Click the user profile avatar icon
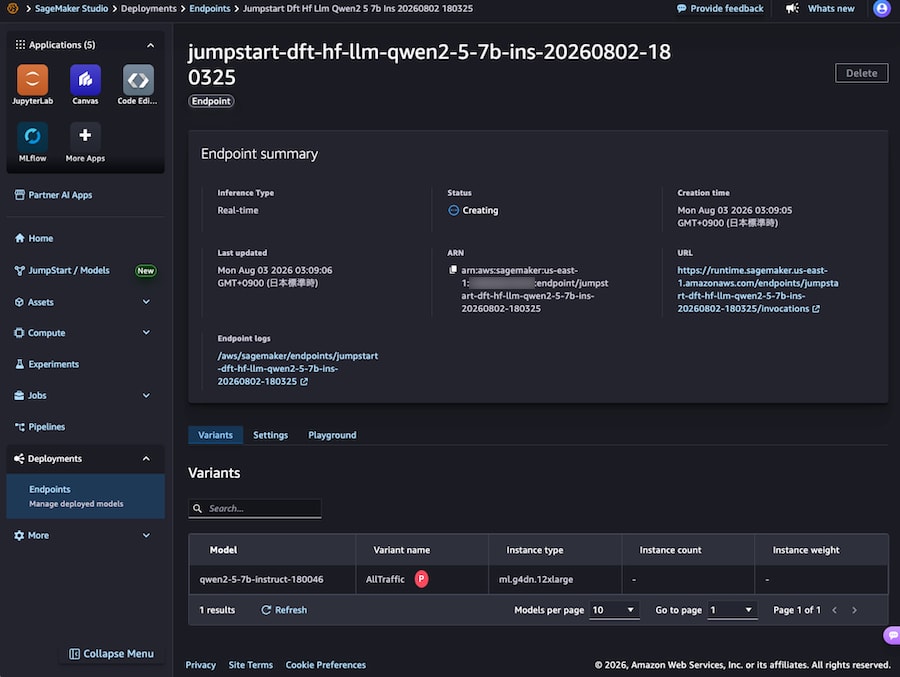 [x=882, y=9]
